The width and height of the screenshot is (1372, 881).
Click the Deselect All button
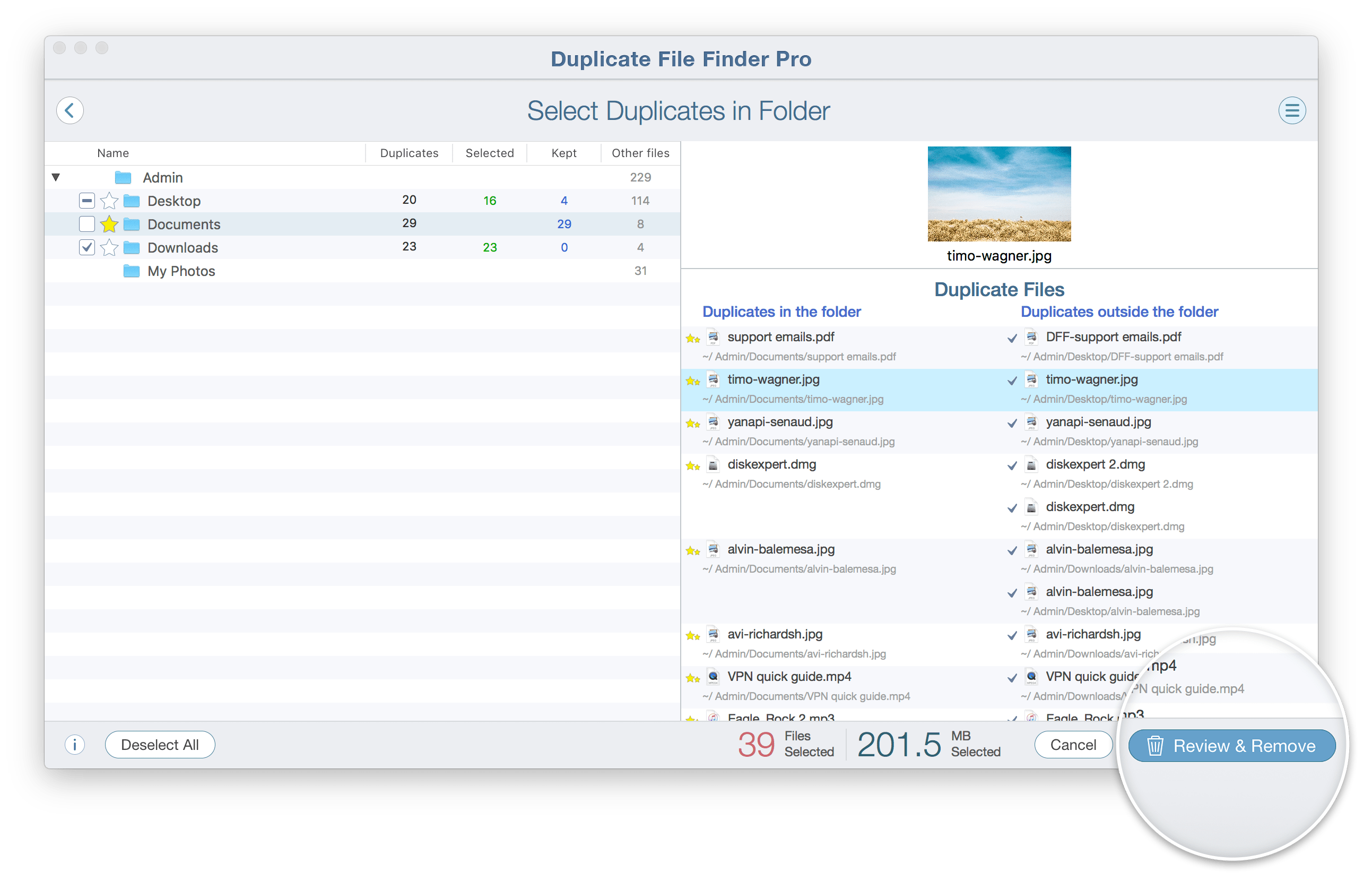click(x=162, y=744)
